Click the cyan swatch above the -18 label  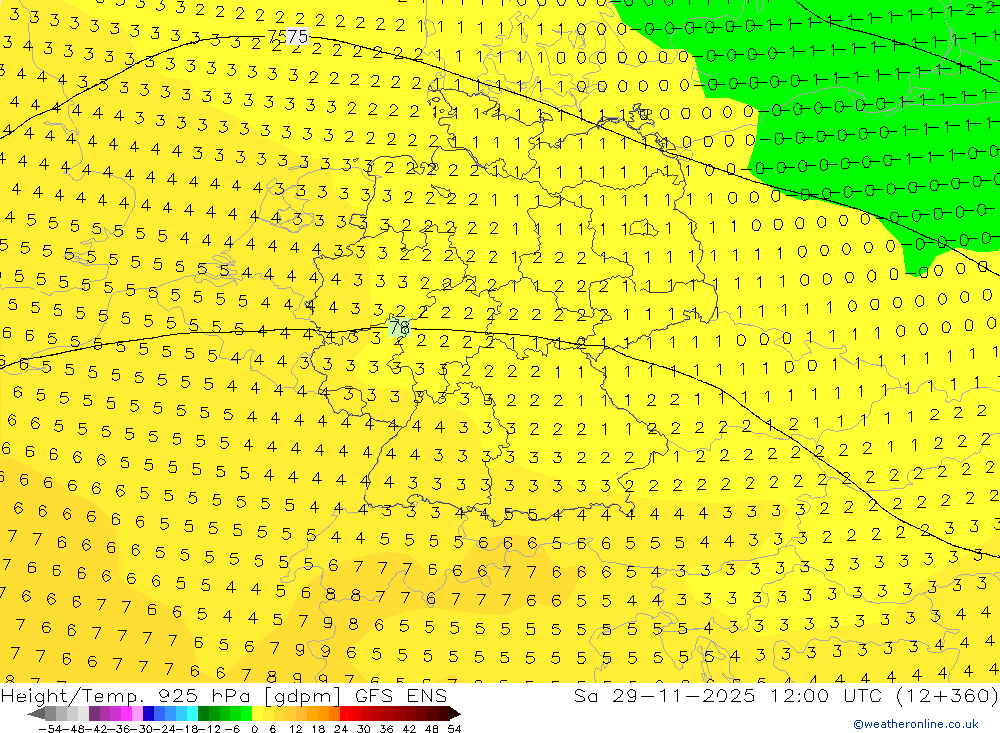pos(192,713)
